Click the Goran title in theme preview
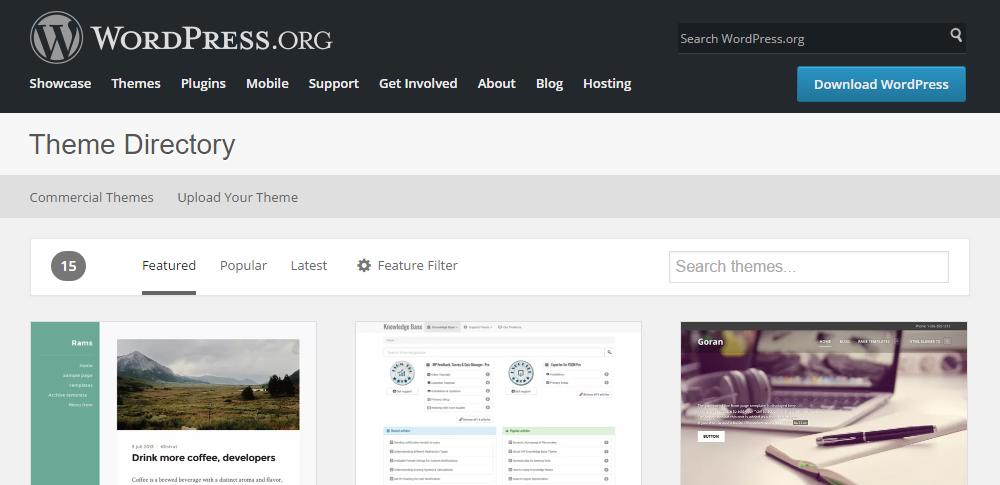The height and width of the screenshot is (485, 1000). click(710, 341)
